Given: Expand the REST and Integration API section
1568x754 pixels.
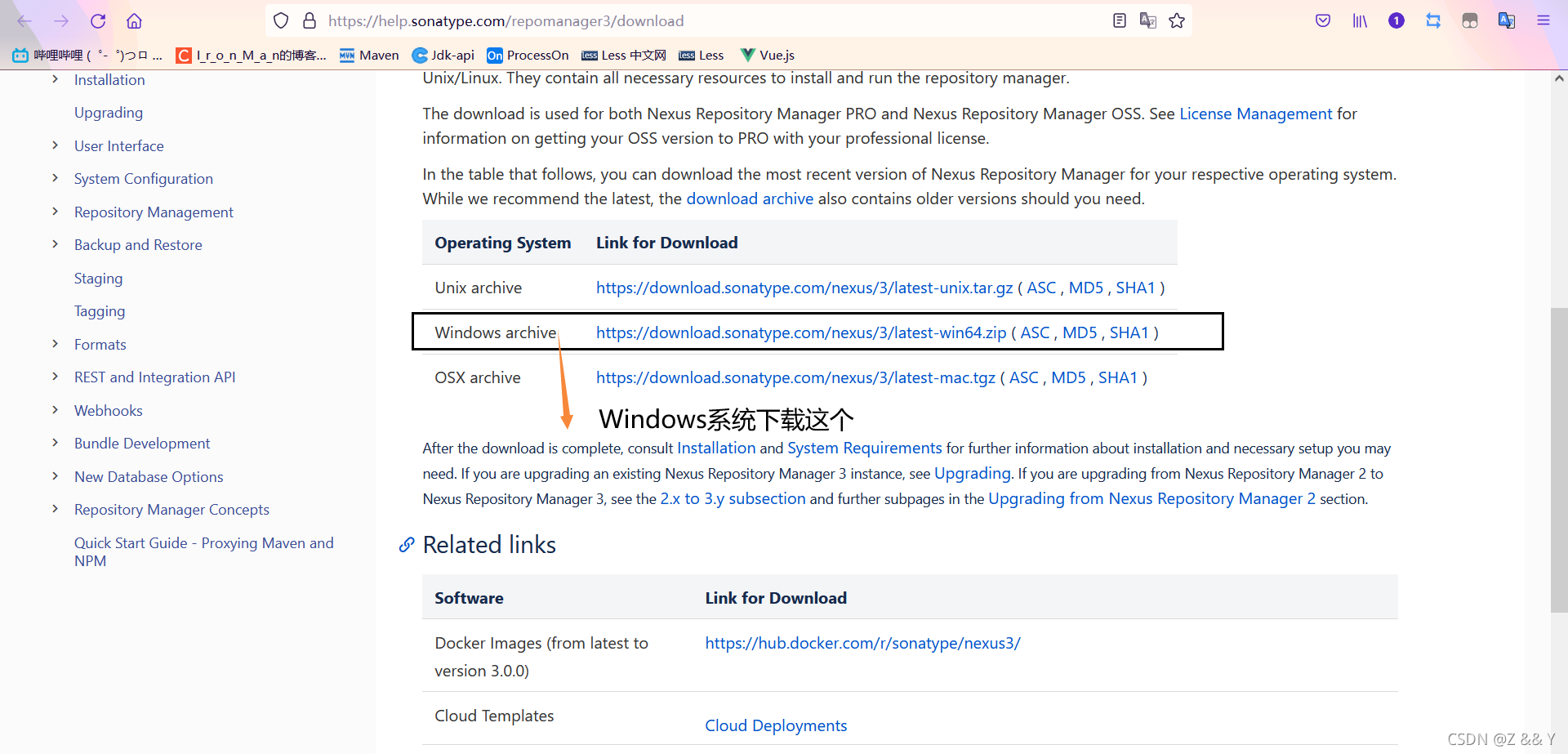Looking at the screenshot, I should point(55,377).
